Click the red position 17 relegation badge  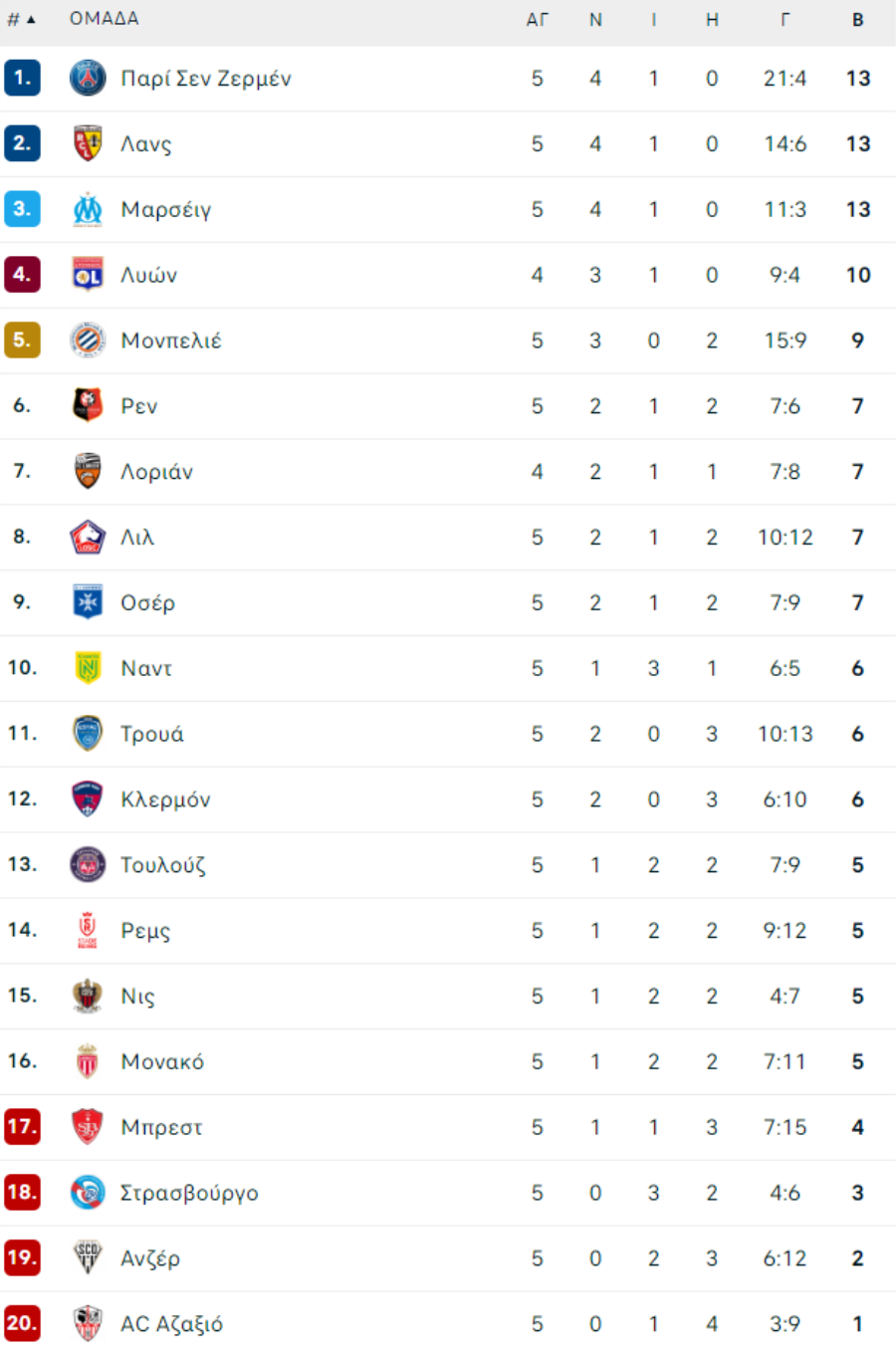(22, 1127)
